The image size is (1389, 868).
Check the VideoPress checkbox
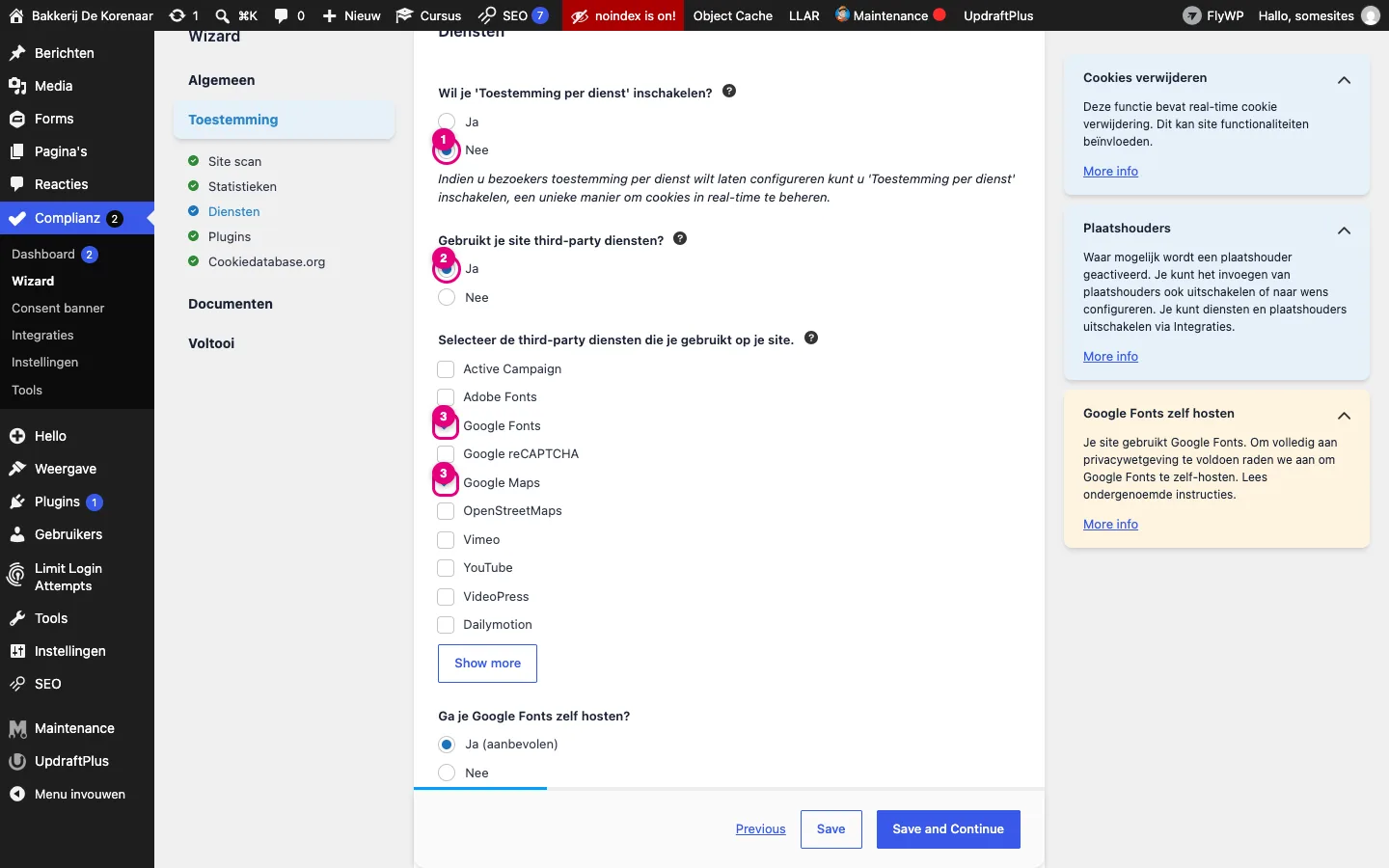446,596
